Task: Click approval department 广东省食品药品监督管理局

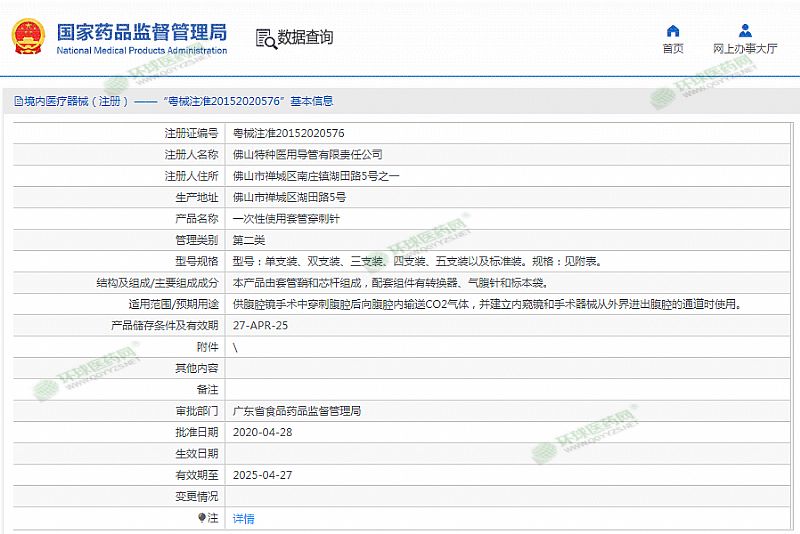Action: 296,411
